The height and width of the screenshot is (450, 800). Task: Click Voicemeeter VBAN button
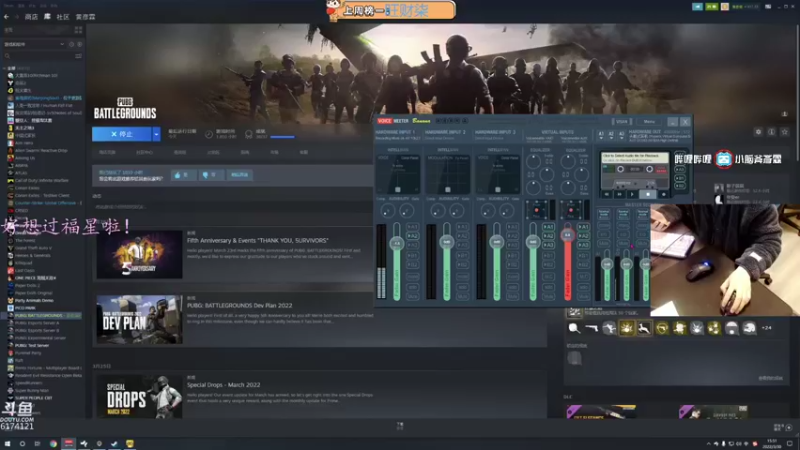[621, 121]
